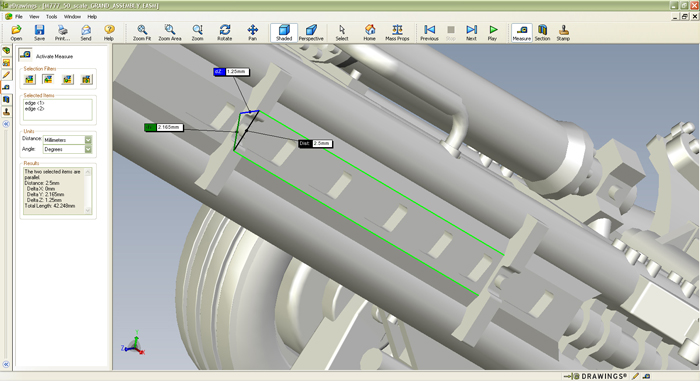Select the Pan tool

pyautogui.click(x=252, y=33)
